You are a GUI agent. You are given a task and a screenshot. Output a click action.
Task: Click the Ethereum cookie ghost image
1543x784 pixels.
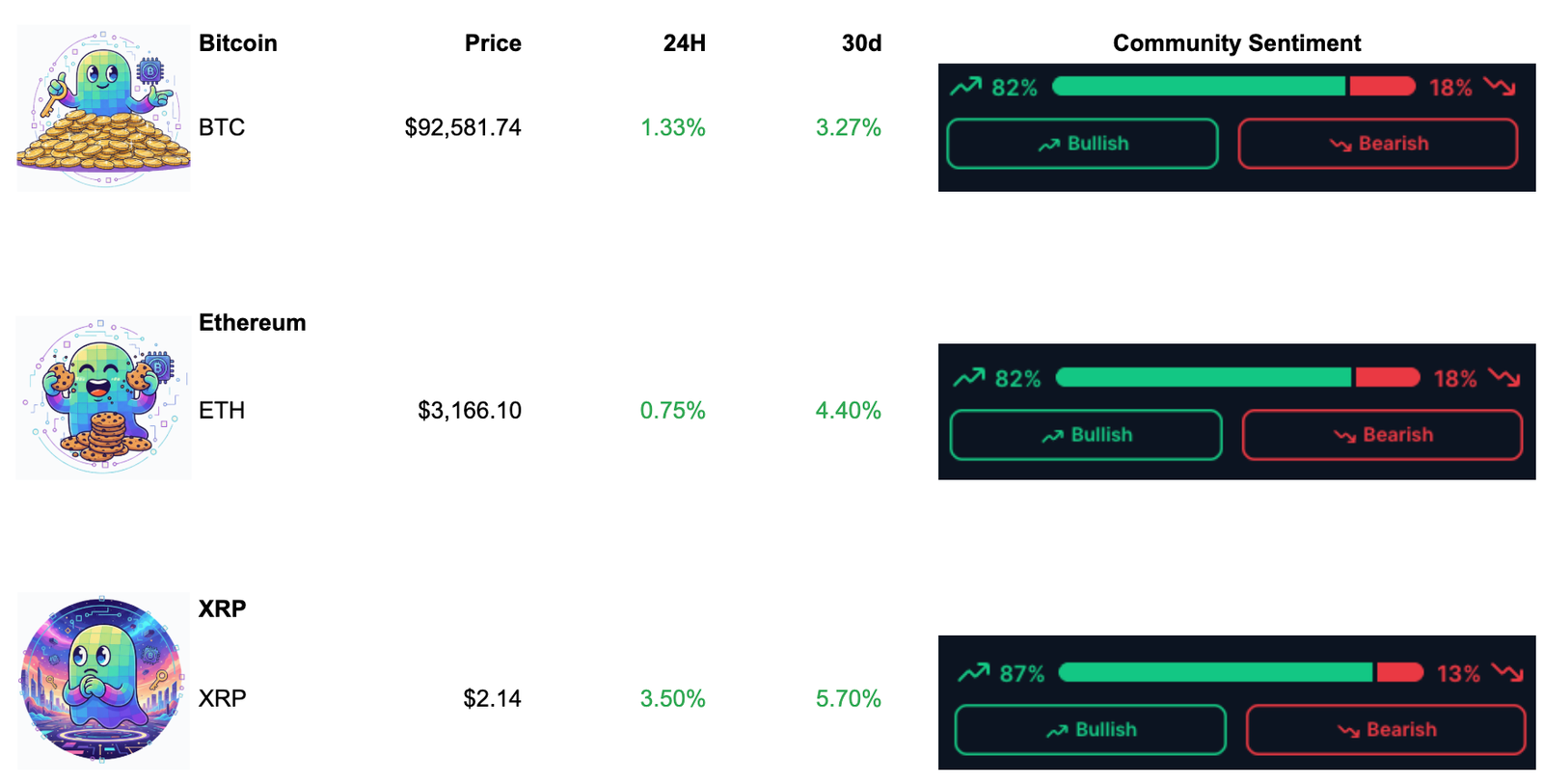[103, 397]
